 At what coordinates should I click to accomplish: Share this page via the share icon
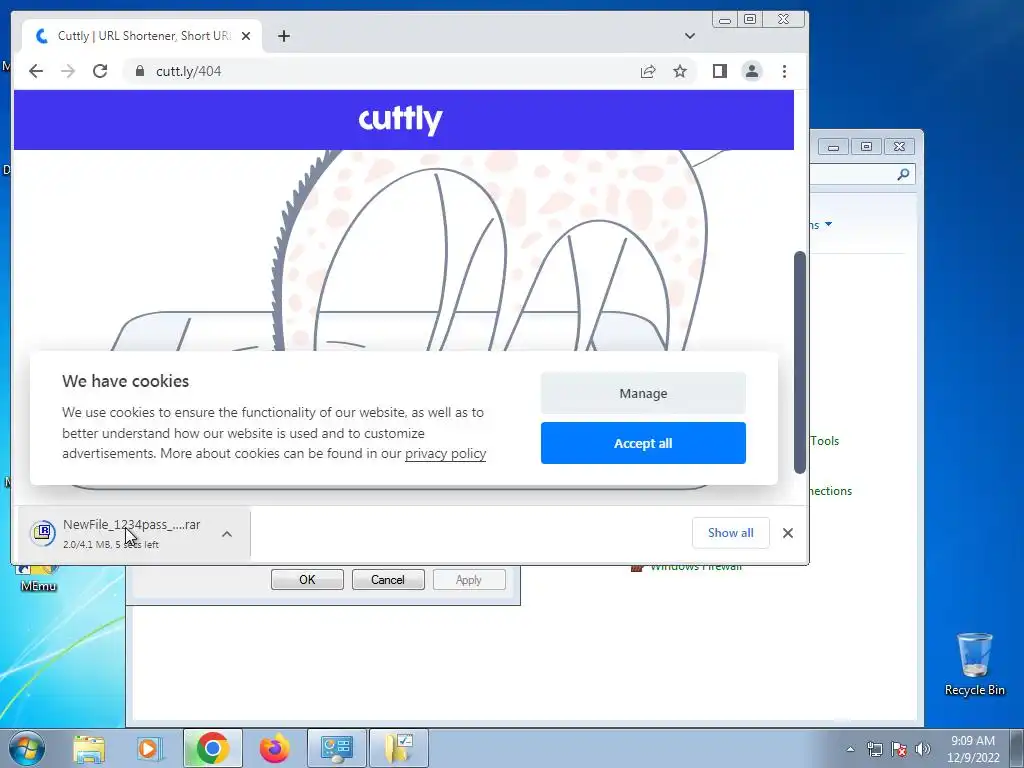pos(648,71)
